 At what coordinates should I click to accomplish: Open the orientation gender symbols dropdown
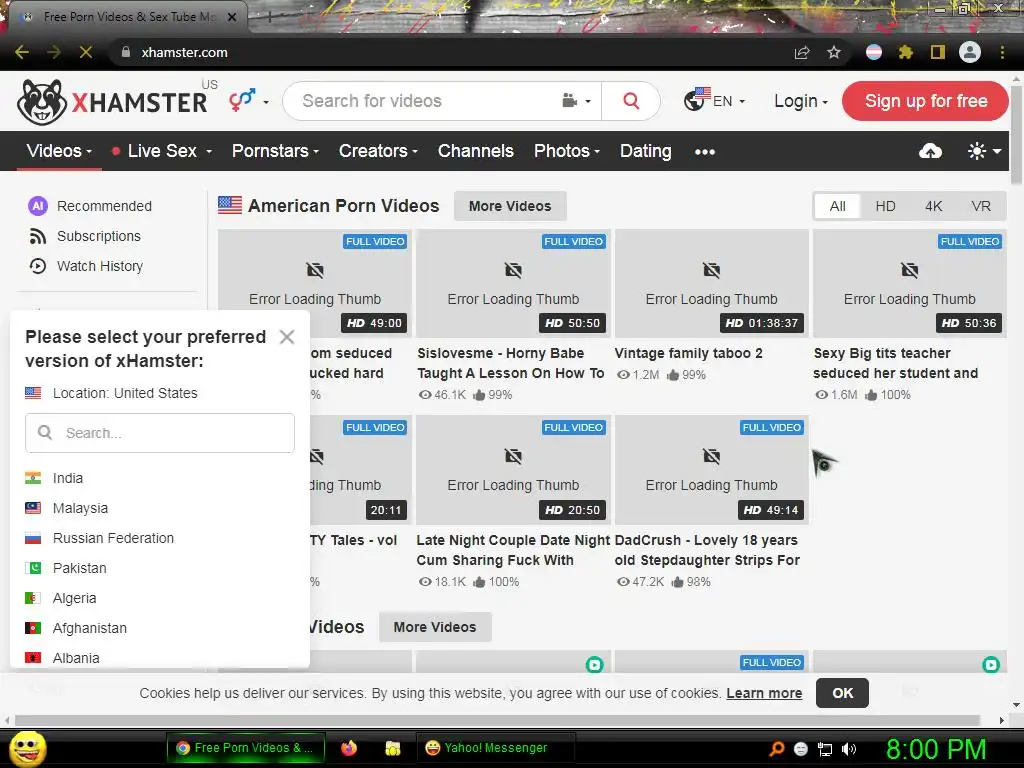coord(249,101)
